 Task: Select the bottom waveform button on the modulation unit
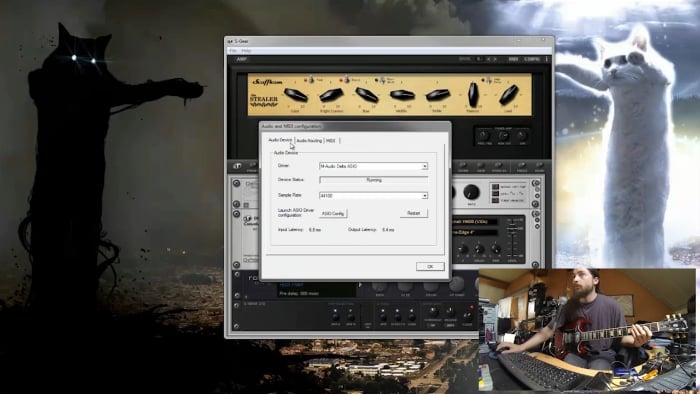pos(495,200)
